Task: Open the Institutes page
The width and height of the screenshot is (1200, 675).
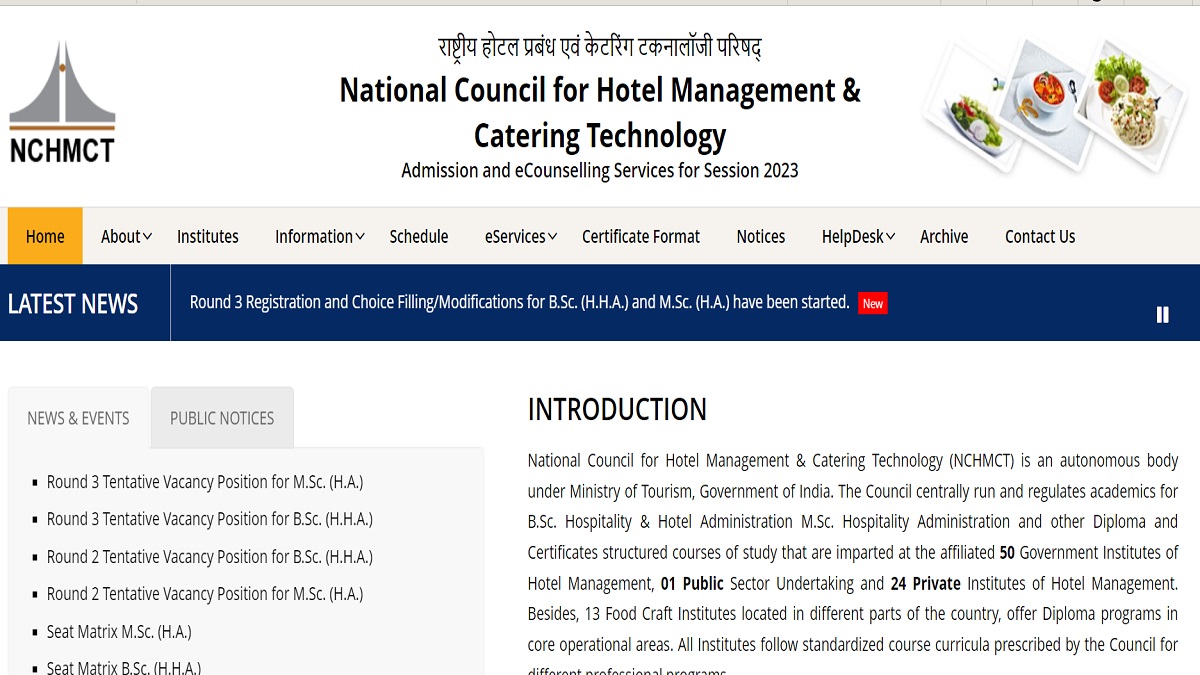Action: 208,236
